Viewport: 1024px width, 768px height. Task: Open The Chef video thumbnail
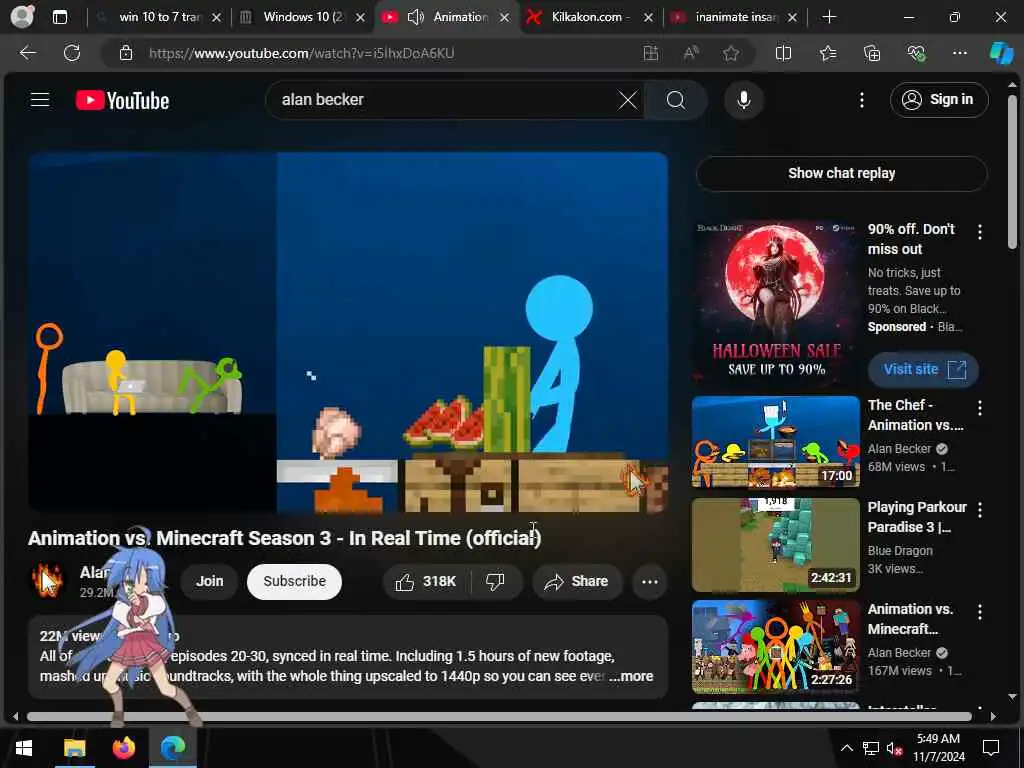click(776, 441)
